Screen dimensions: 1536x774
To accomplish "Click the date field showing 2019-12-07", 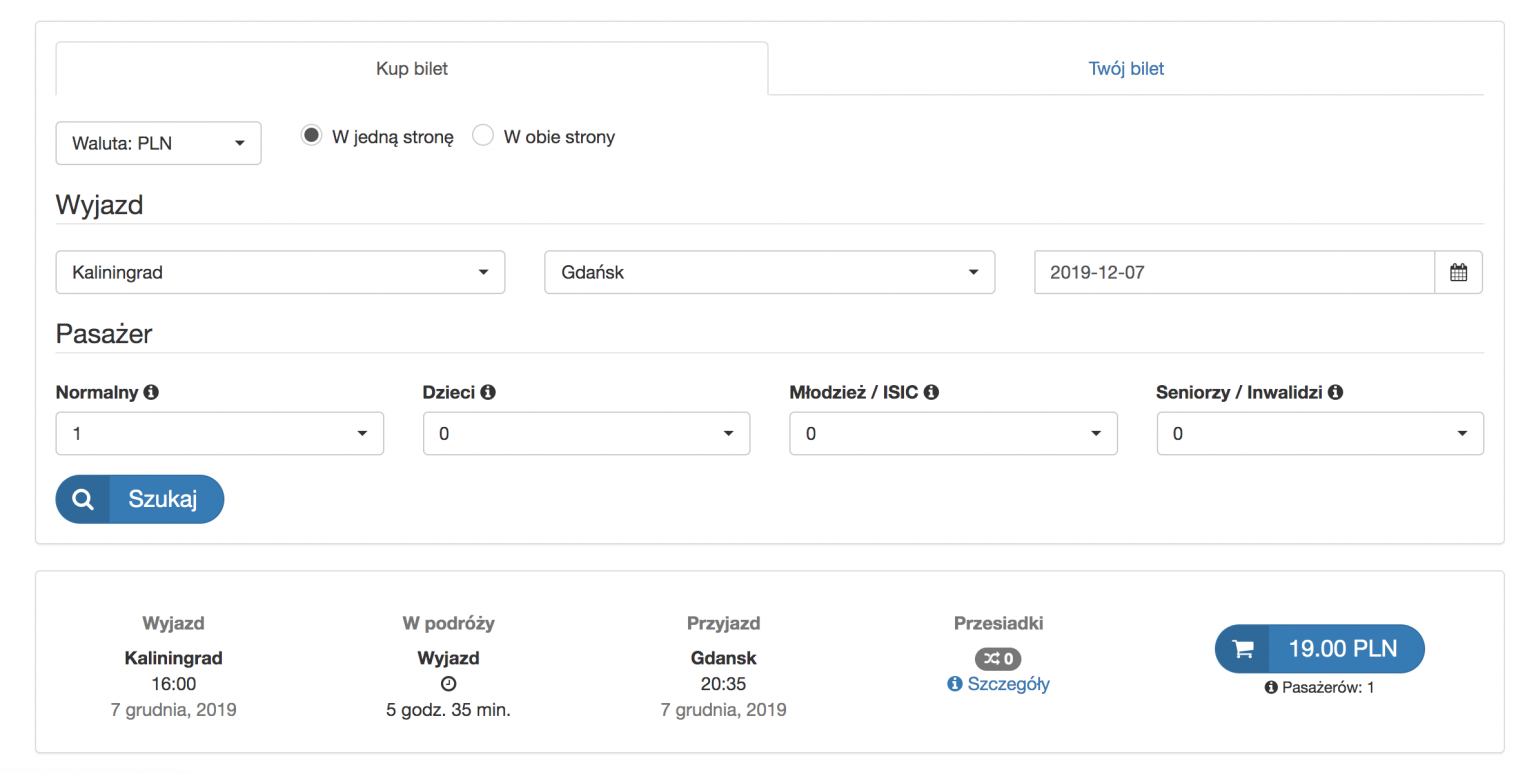I will click(1234, 272).
